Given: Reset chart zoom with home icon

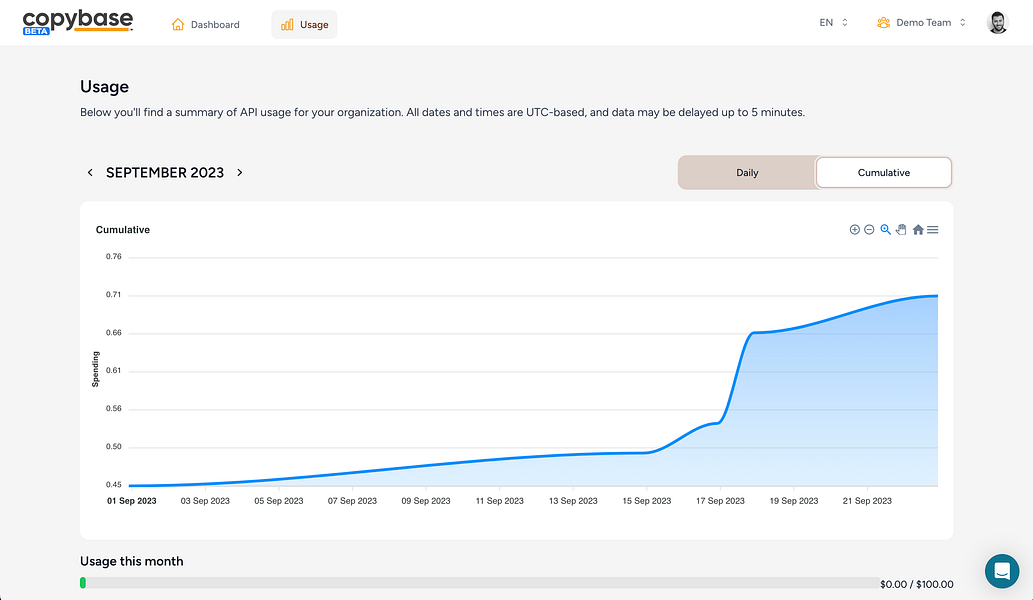Looking at the screenshot, I should coord(918,230).
